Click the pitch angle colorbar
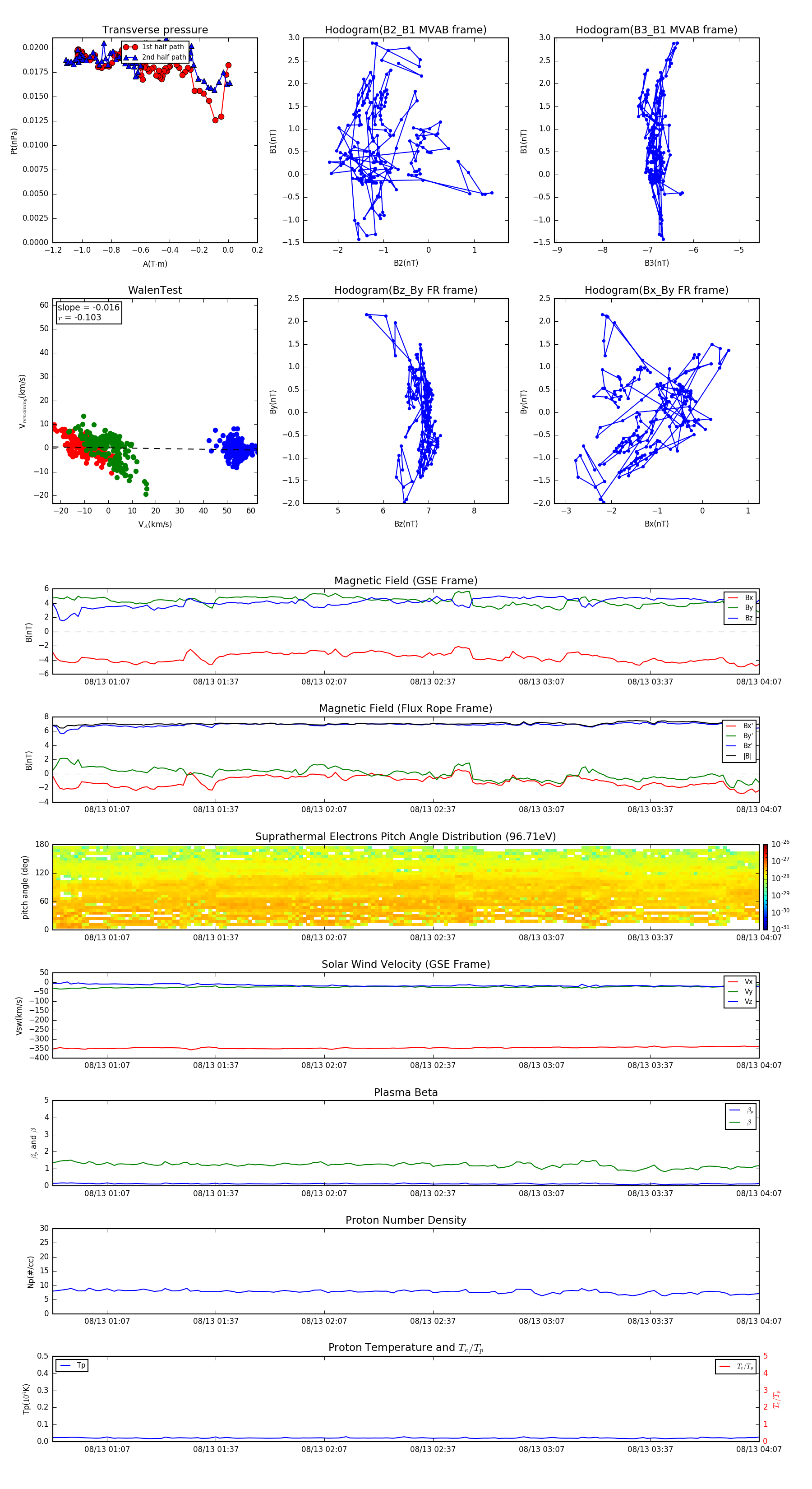The height and width of the screenshot is (1489, 812). [765, 887]
